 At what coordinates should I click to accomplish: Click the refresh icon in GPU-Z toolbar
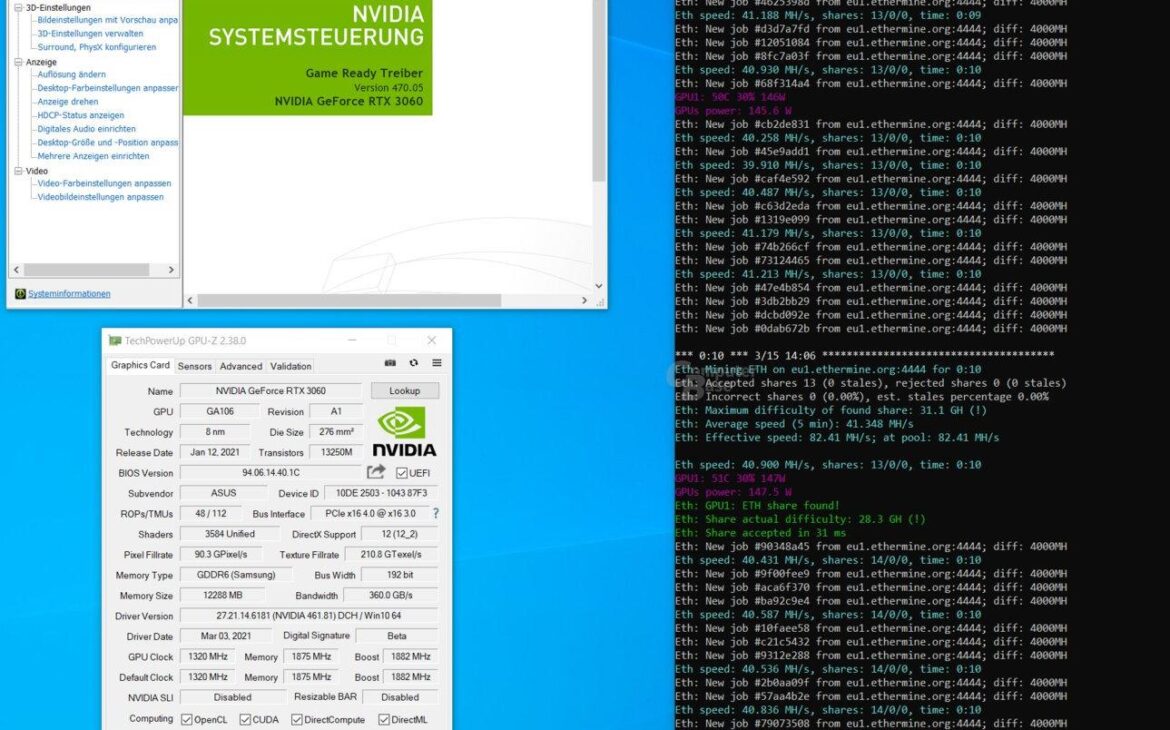412,364
